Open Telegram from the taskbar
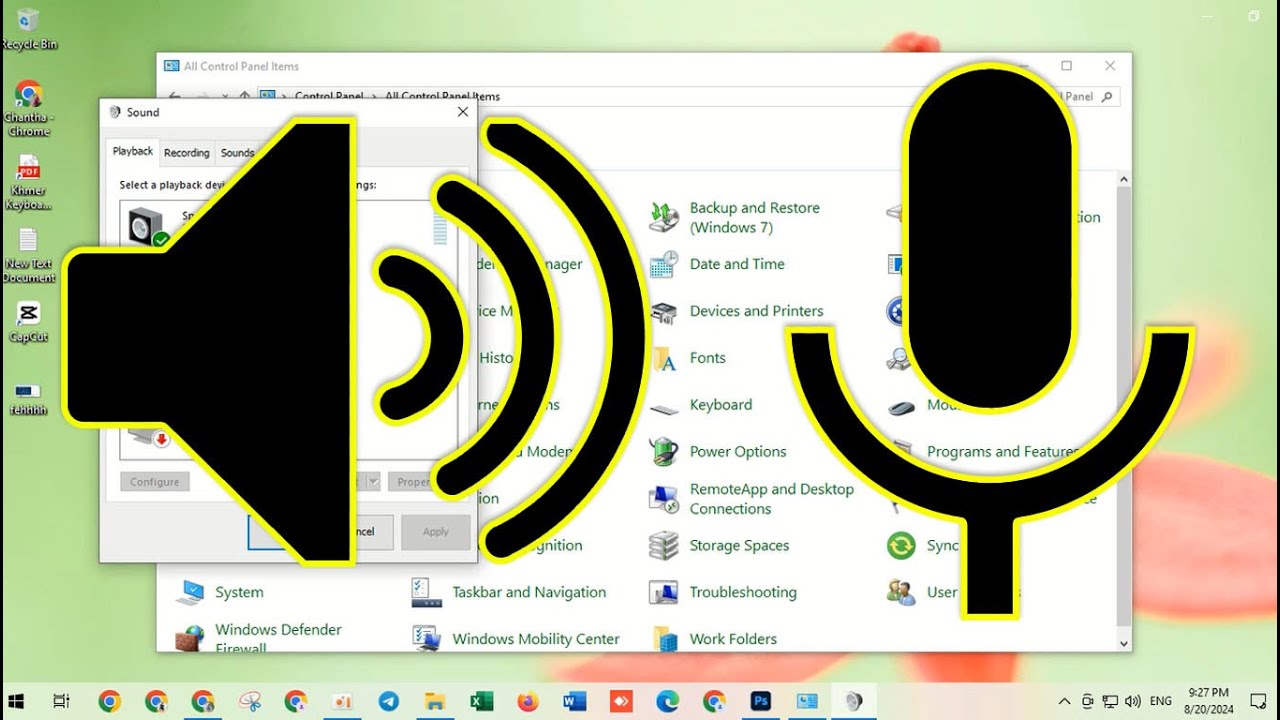The height and width of the screenshot is (720, 1280). click(x=389, y=702)
